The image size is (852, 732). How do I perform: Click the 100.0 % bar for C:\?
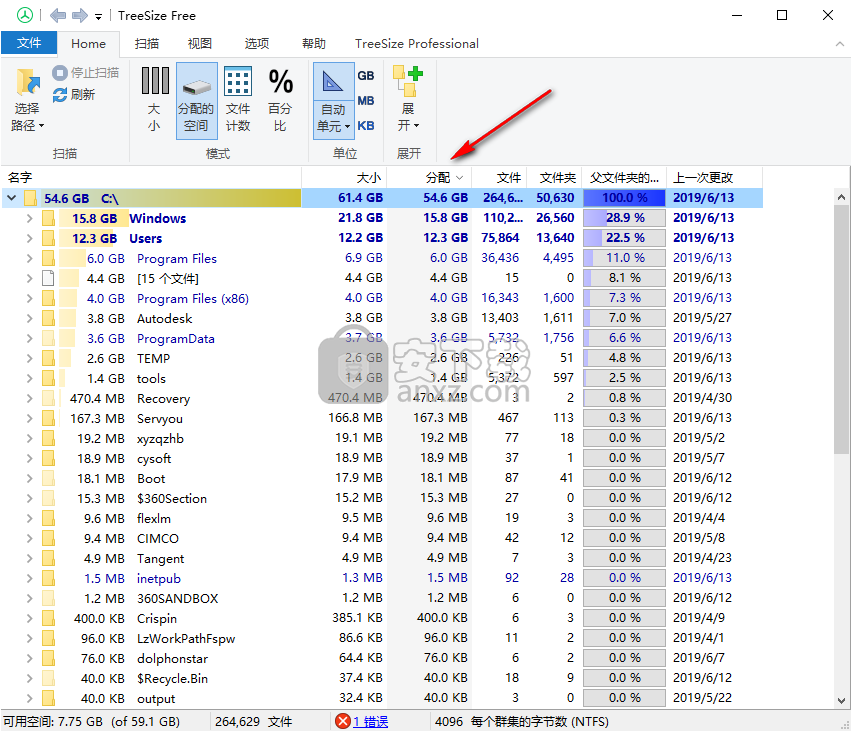coord(624,198)
